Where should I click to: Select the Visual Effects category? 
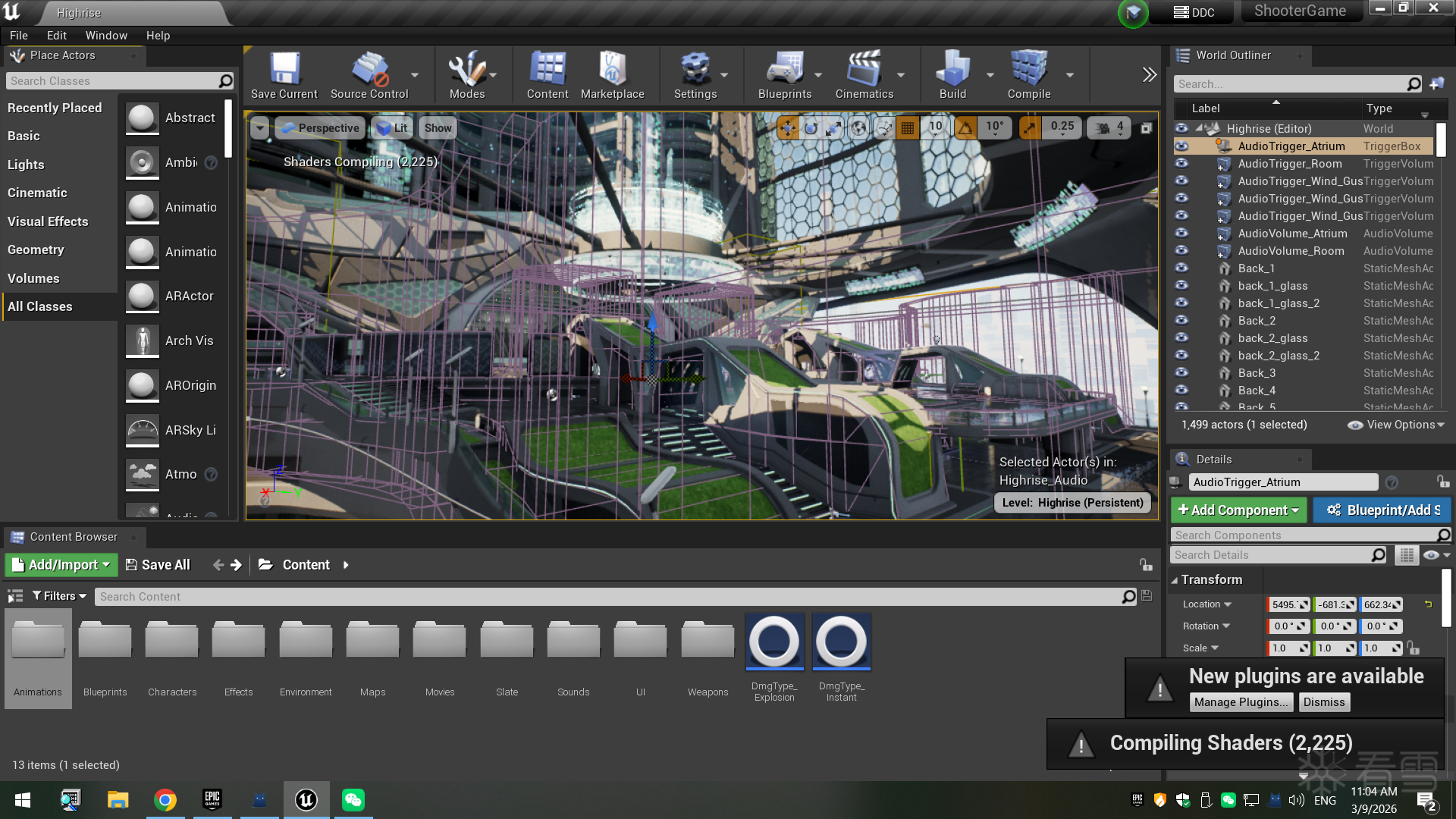tap(48, 221)
